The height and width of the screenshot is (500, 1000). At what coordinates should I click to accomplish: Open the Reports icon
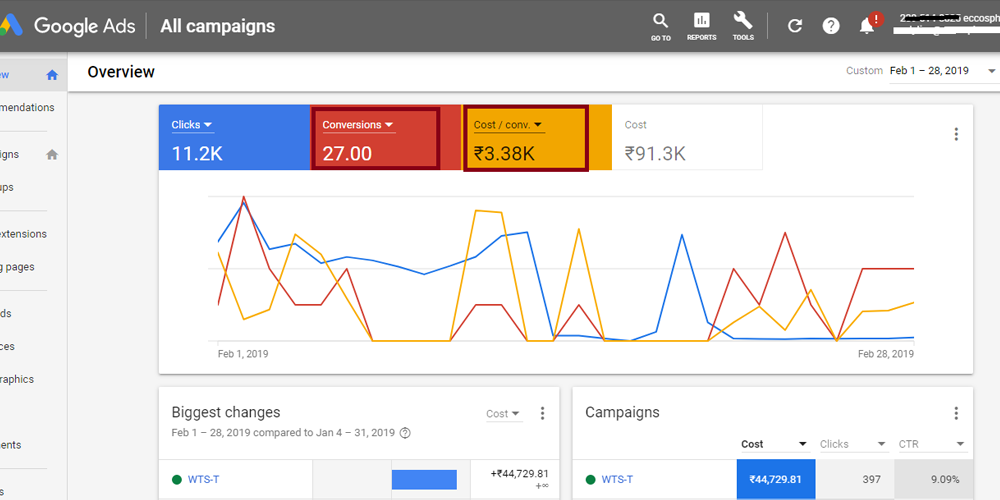click(x=701, y=25)
